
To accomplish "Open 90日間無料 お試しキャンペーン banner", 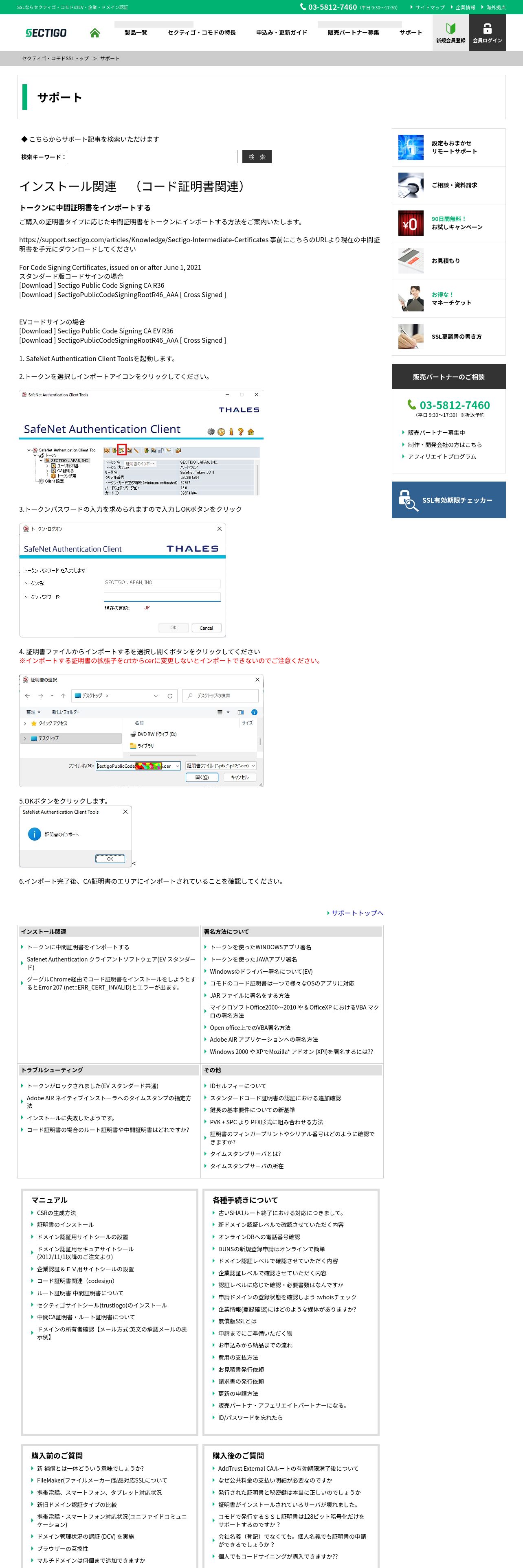I will (x=449, y=223).
